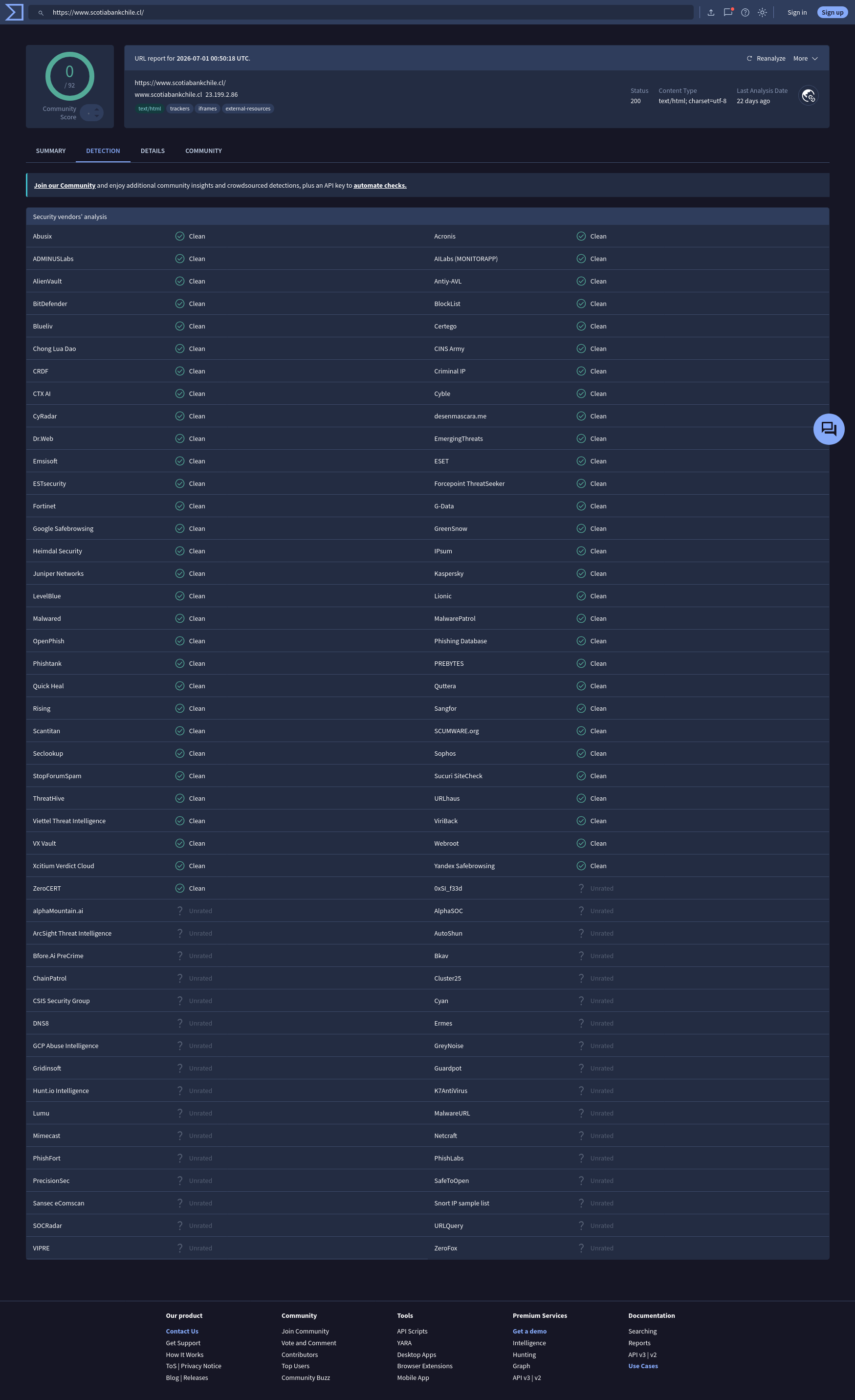Screen dimensions: 855x1400
Task: Click the Unrated question icon for Bkav
Action: [581, 956]
